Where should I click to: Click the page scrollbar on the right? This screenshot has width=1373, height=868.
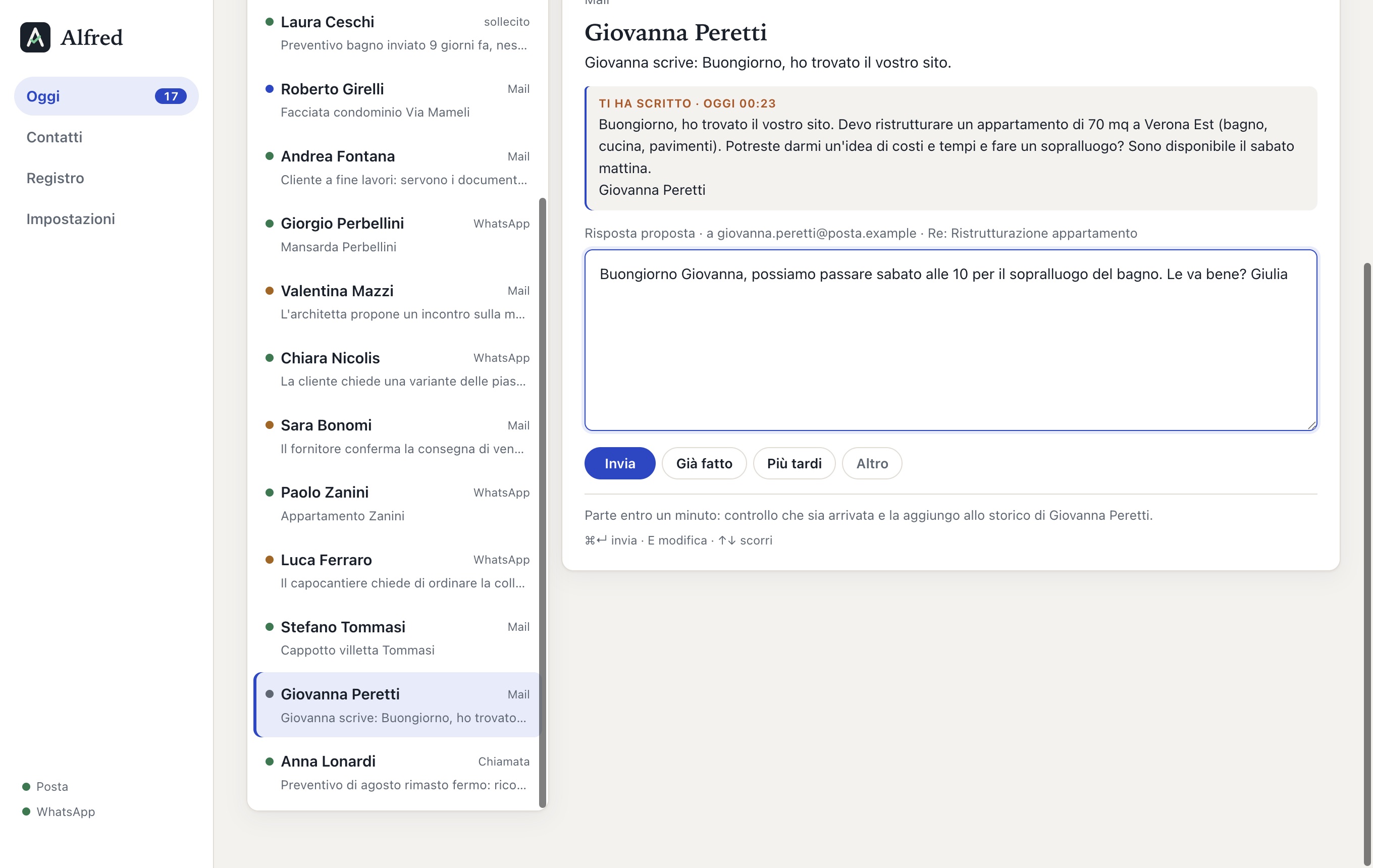pyautogui.click(x=1367, y=564)
